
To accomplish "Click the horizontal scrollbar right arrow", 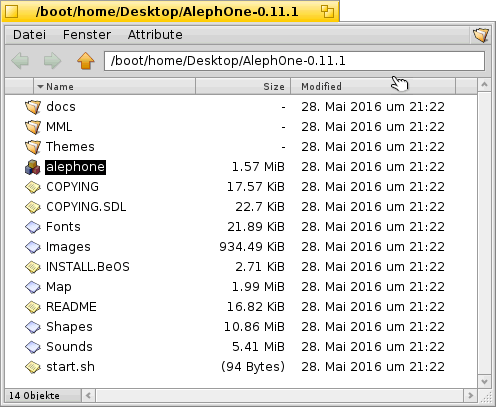I will point(470,396).
